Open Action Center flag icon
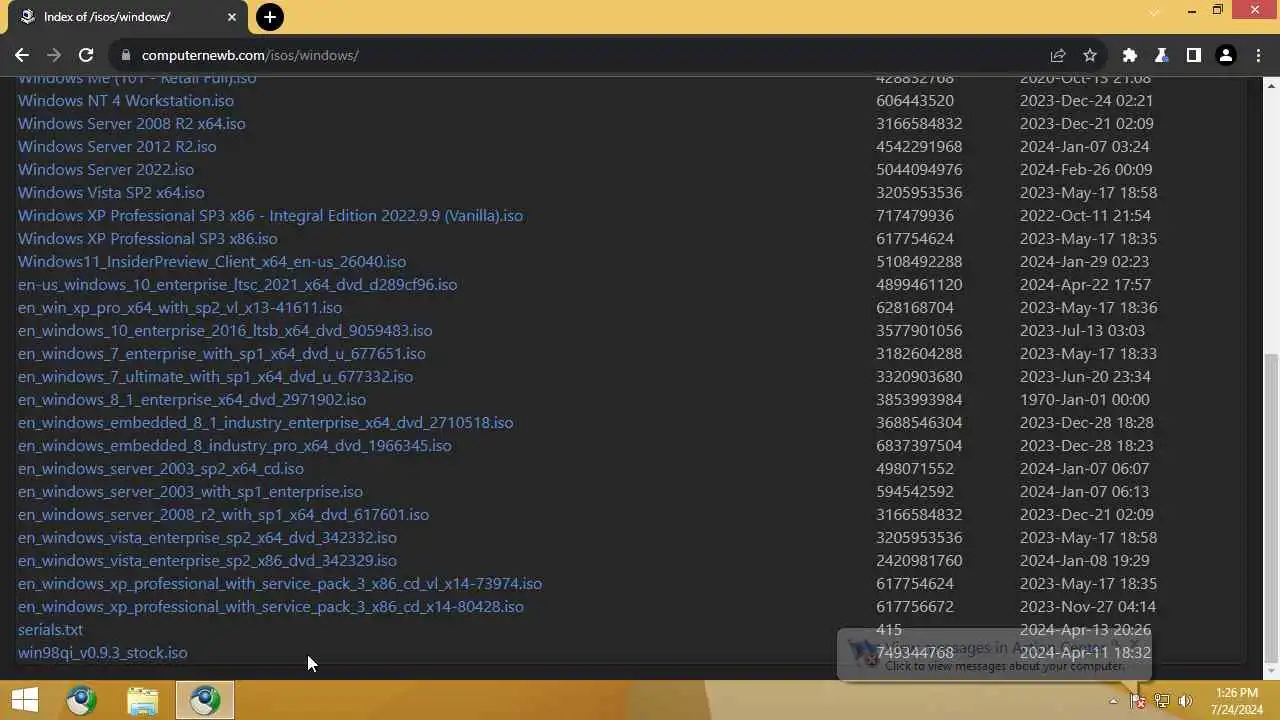Image resolution: width=1280 pixels, height=720 pixels. (x=1138, y=701)
